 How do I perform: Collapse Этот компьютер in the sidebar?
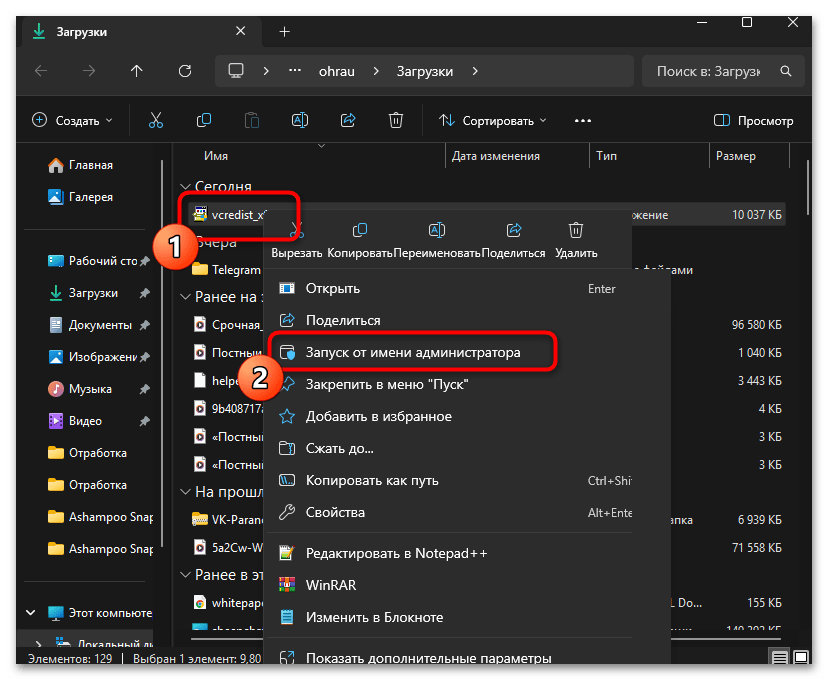point(31,613)
